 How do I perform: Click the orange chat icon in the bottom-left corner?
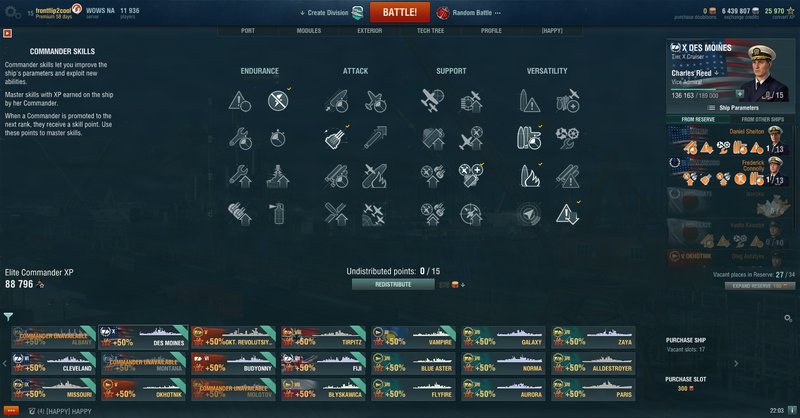[11, 411]
